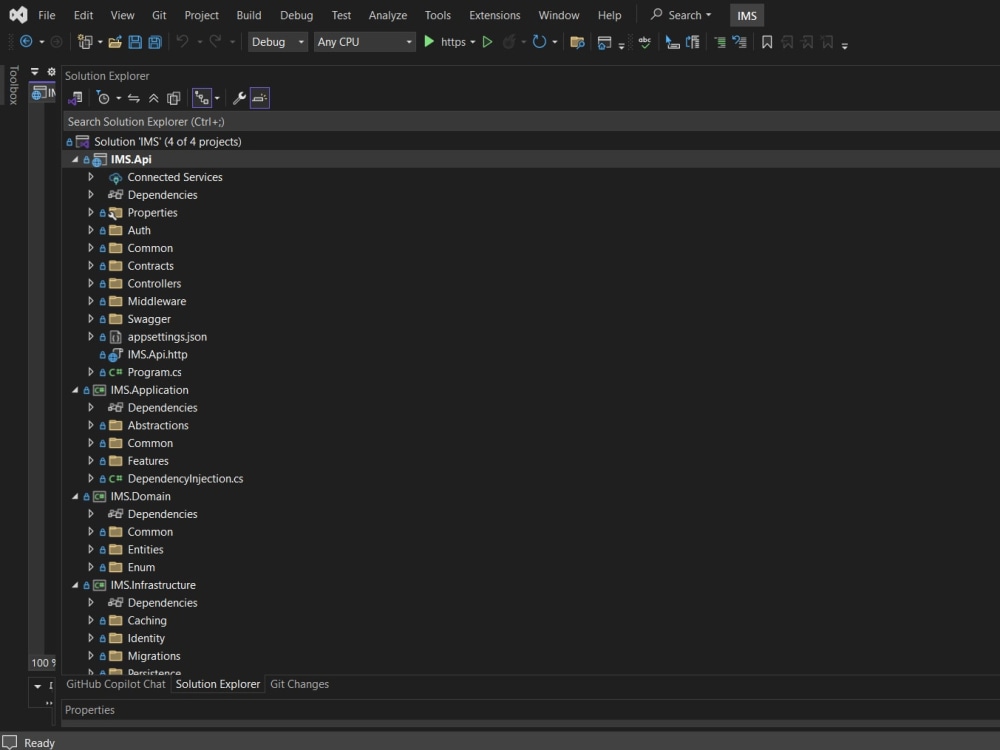The height and width of the screenshot is (750, 1000).
Task: Click the browser window toolbar icon
Action: 604,42
